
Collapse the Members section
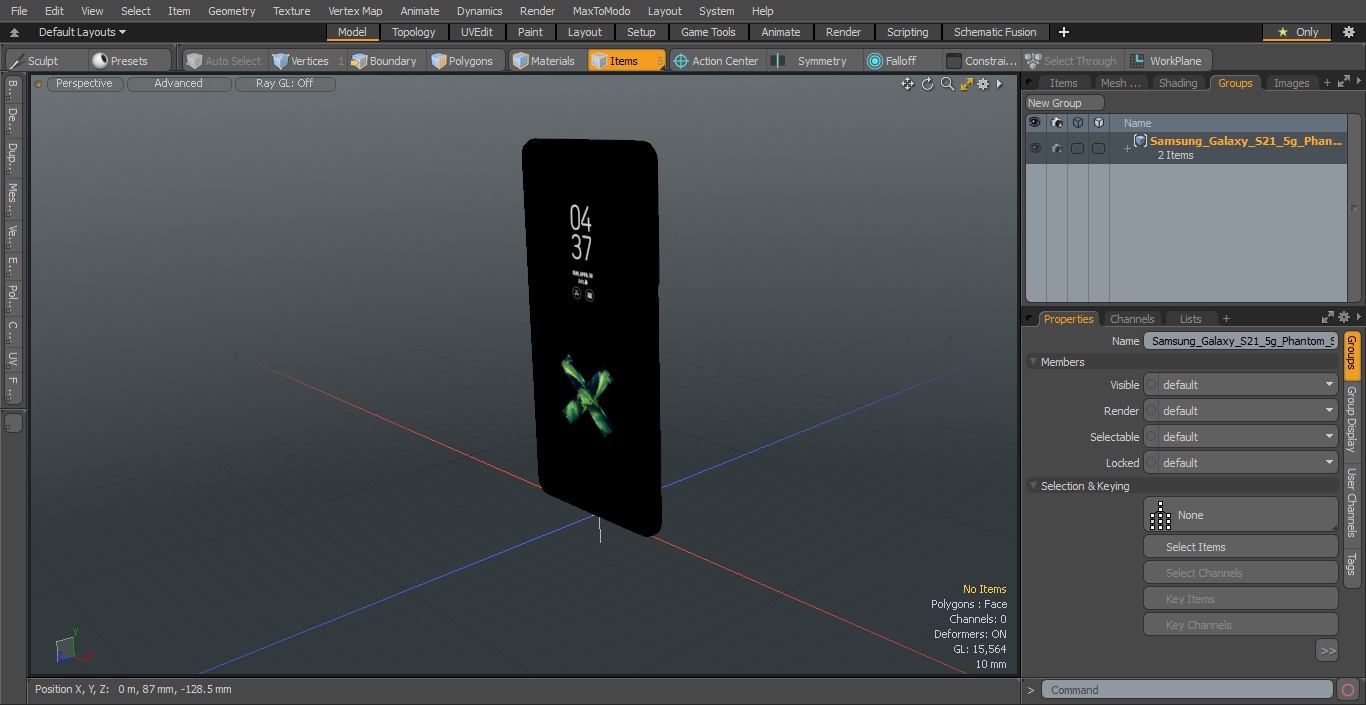tap(1033, 362)
